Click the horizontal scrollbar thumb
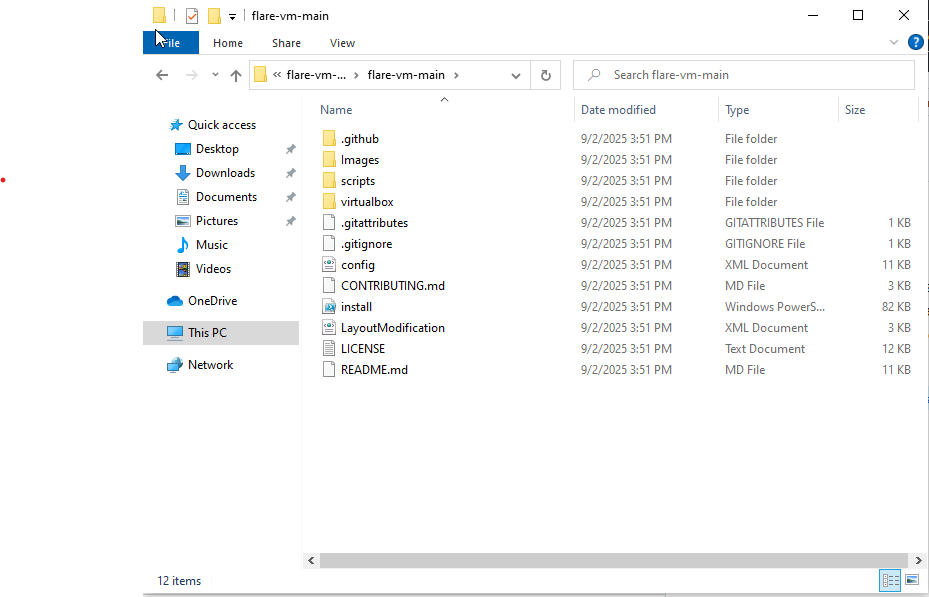Viewport: 929px width, 597px height. point(614,560)
